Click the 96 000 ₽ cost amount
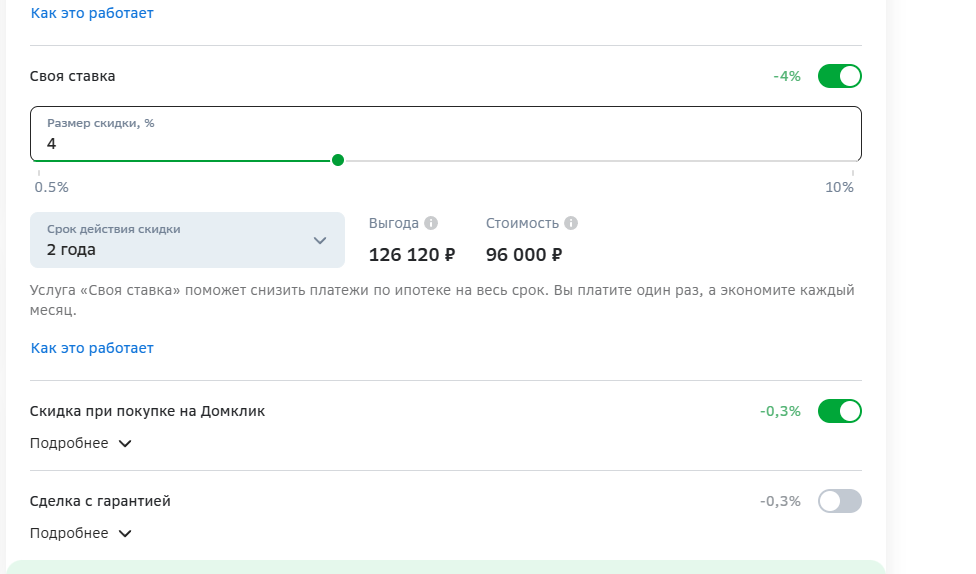 pos(524,255)
